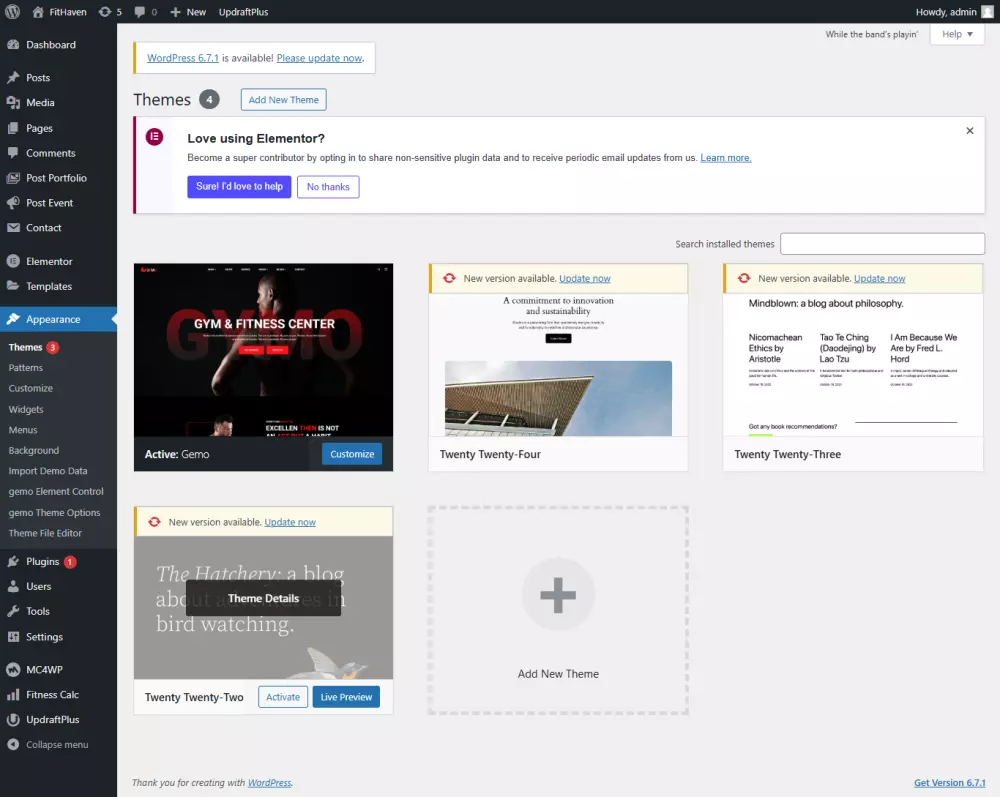Open the FitHaven site home icon
This screenshot has width=1000, height=797.
38,11
